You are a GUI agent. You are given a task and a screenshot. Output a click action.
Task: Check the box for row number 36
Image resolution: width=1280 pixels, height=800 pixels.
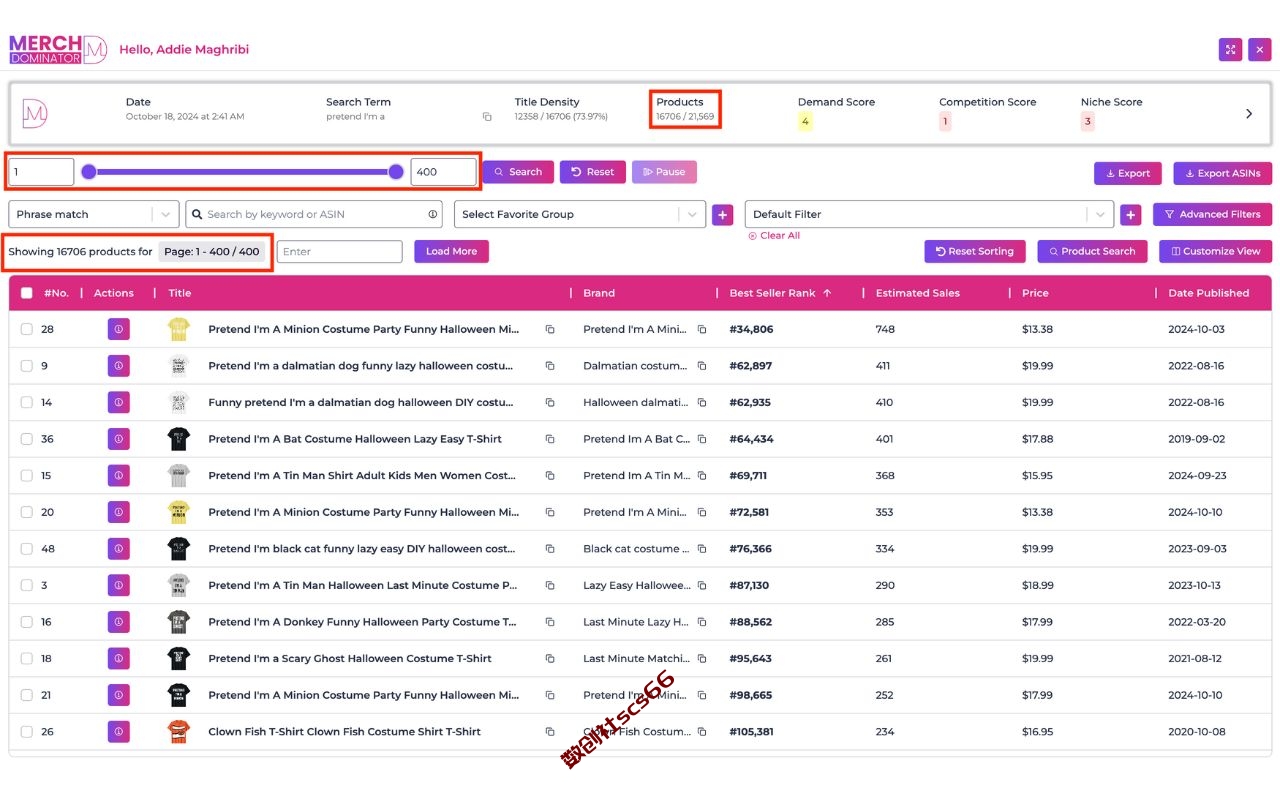(x=27, y=439)
